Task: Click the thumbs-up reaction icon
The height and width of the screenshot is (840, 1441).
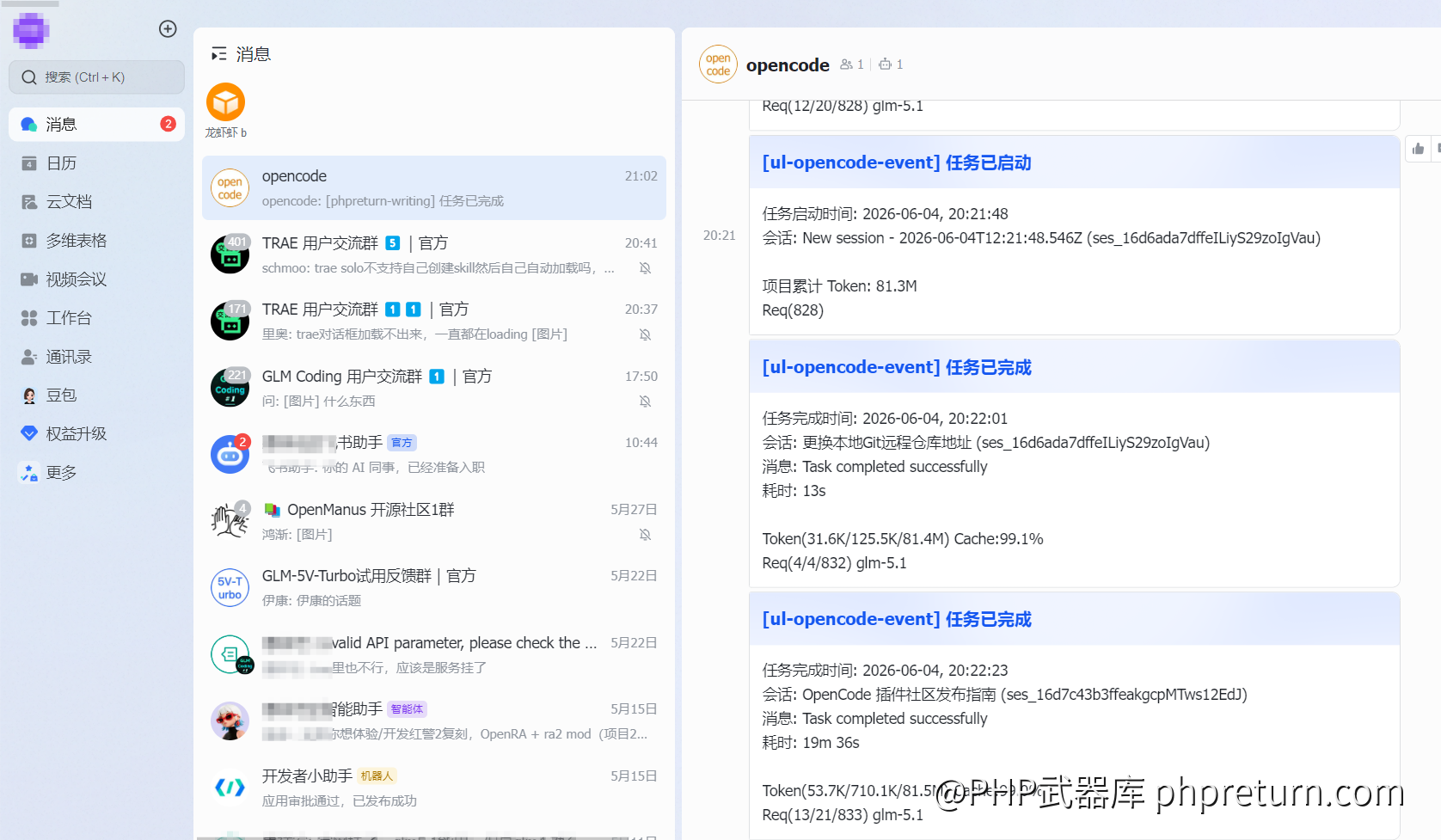Action: 1418,149
